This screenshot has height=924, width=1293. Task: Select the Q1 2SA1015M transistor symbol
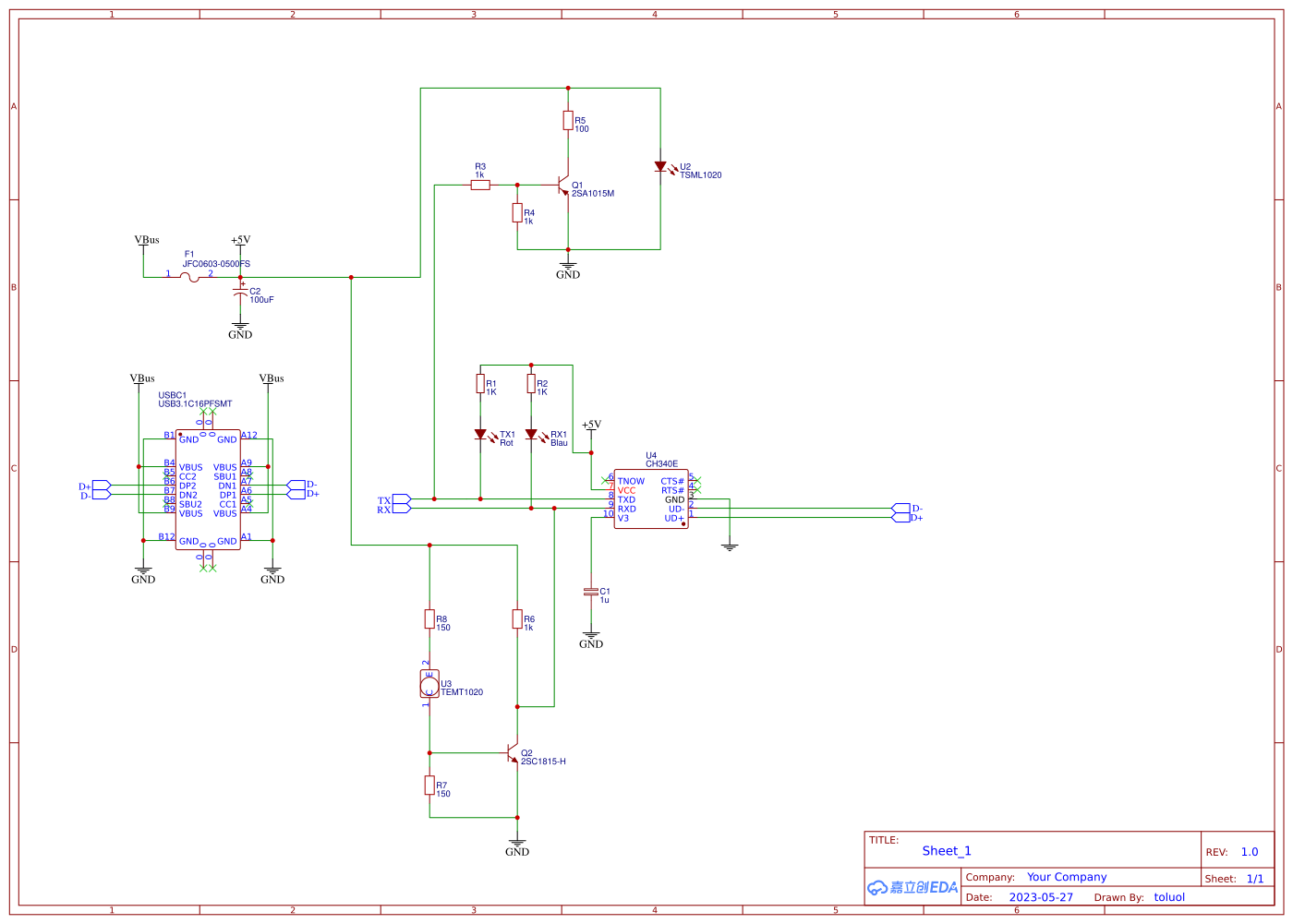[x=562, y=185]
